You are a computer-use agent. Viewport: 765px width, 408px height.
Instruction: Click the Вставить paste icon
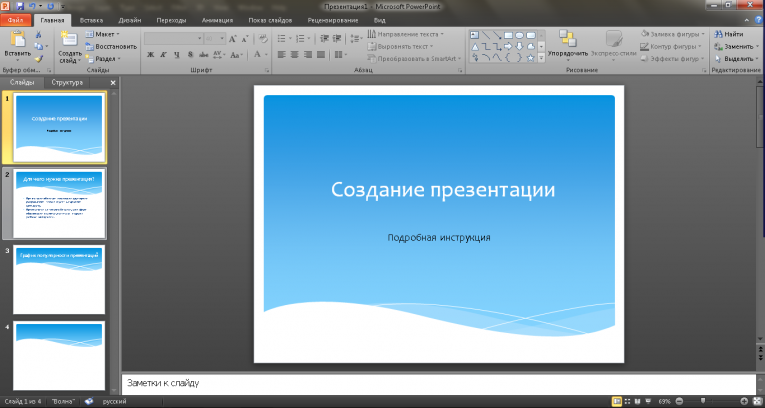[18, 38]
